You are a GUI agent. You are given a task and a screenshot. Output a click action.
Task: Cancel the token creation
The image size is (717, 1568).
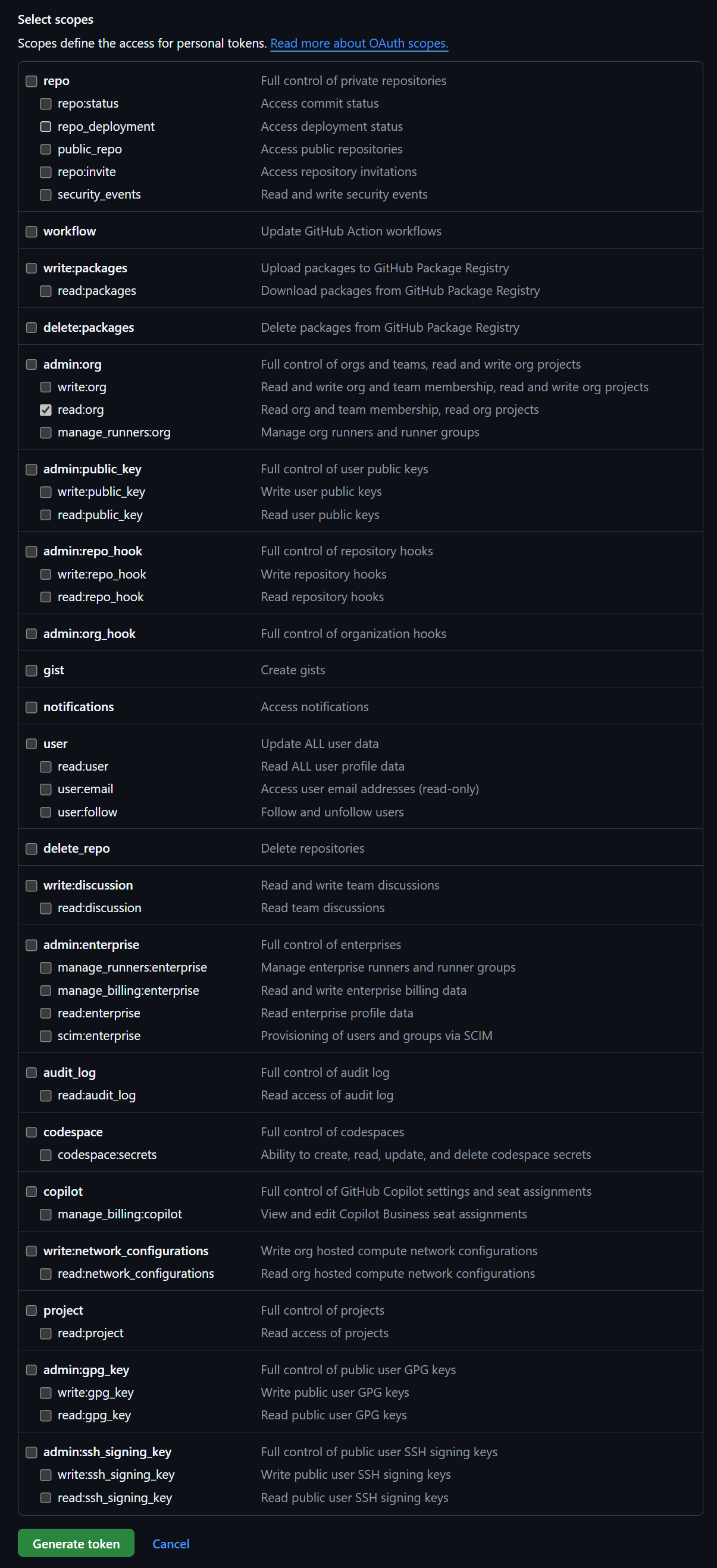pyautogui.click(x=171, y=1544)
